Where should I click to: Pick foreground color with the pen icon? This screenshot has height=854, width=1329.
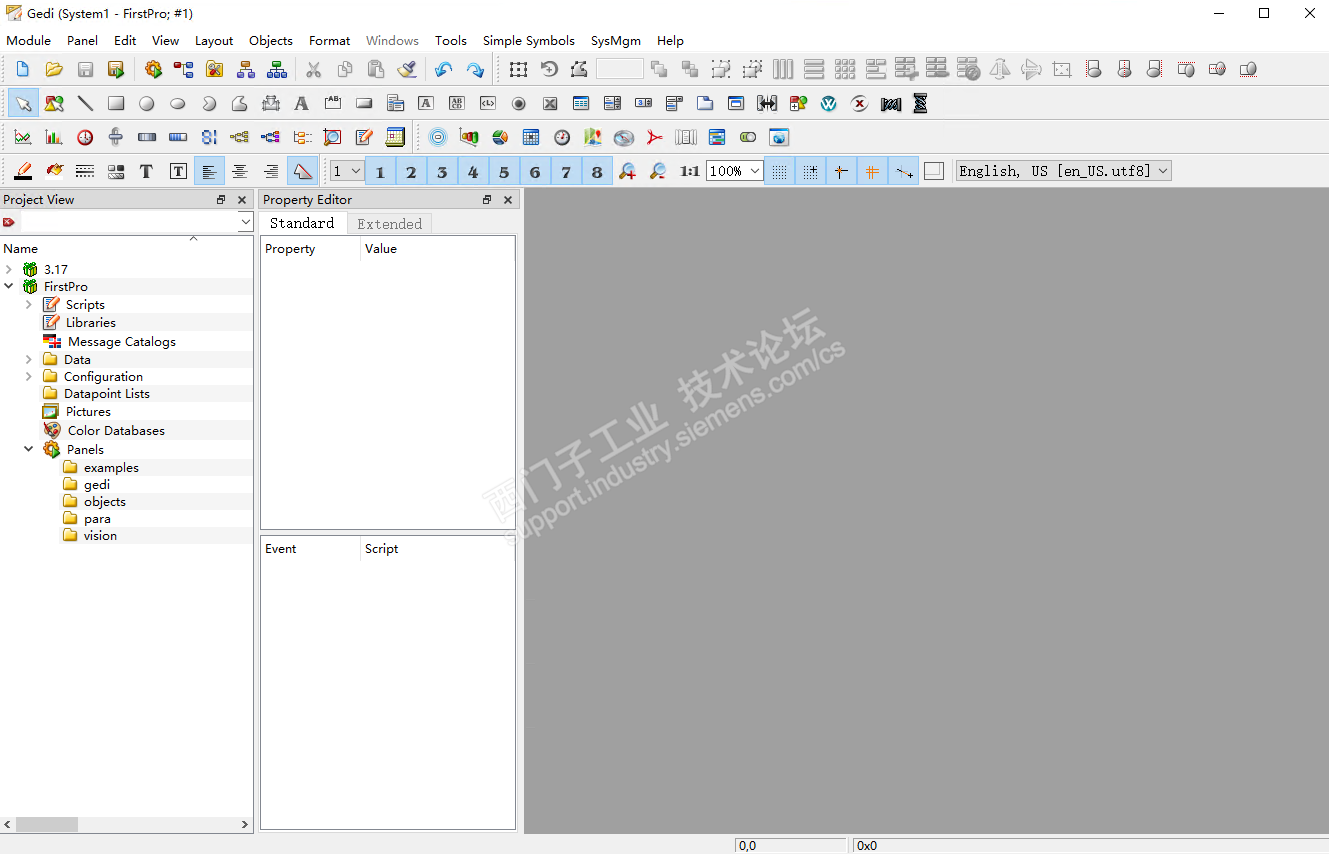click(x=23, y=171)
